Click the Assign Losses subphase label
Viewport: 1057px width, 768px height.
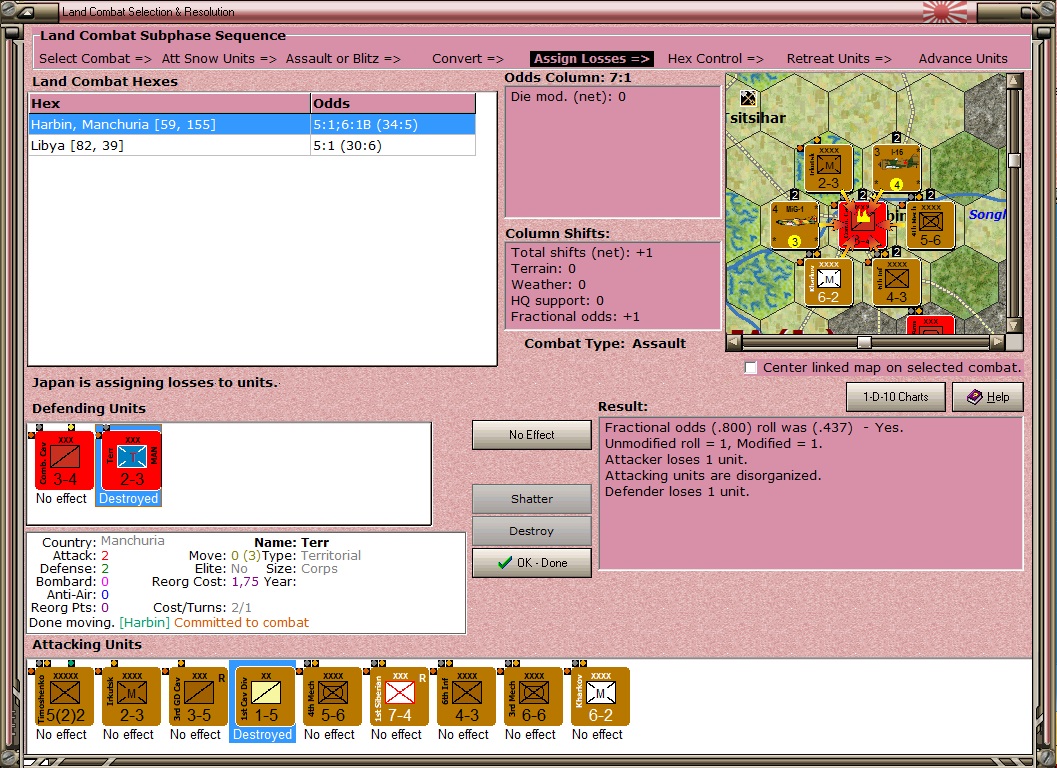591,59
